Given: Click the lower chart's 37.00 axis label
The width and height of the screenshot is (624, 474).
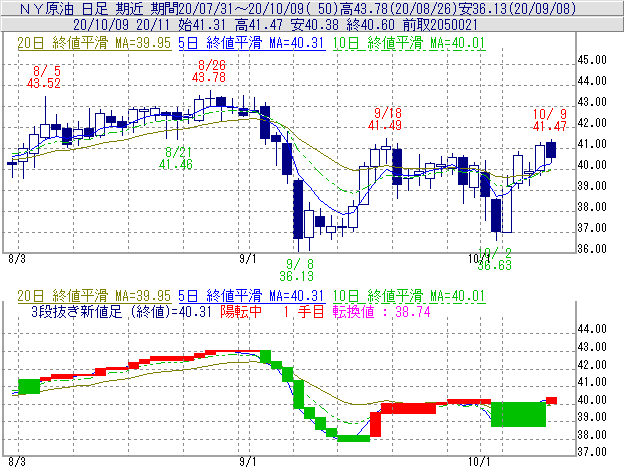Looking at the screenshot, I should [592, 452].
